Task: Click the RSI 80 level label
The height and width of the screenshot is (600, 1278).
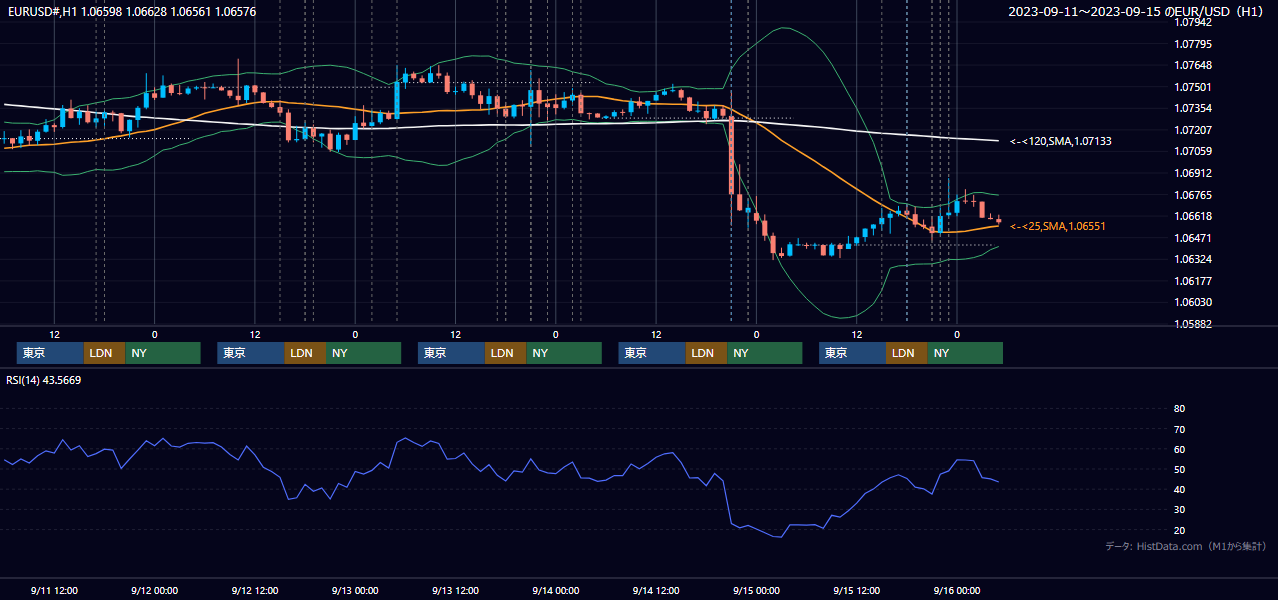Action: 1179,409
